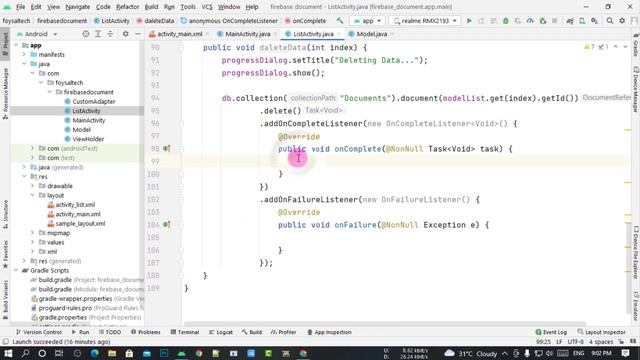Click the override gutter icon on line 98
Screen dimensions: 640x360
point(167,149)
